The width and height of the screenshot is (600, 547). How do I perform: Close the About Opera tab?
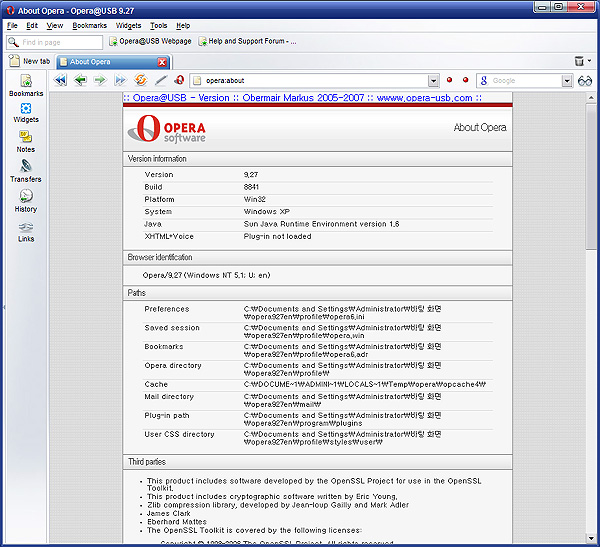(162, 62)
